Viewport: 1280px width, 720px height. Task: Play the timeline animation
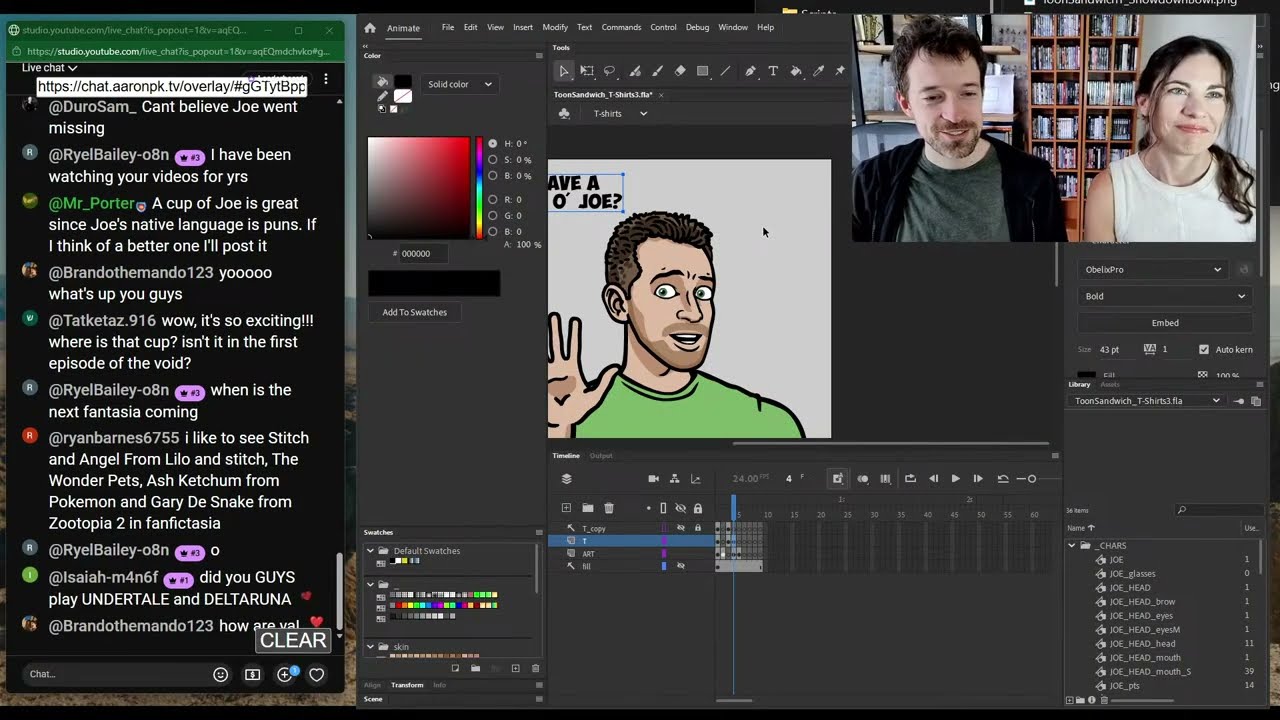pos(955,479)
